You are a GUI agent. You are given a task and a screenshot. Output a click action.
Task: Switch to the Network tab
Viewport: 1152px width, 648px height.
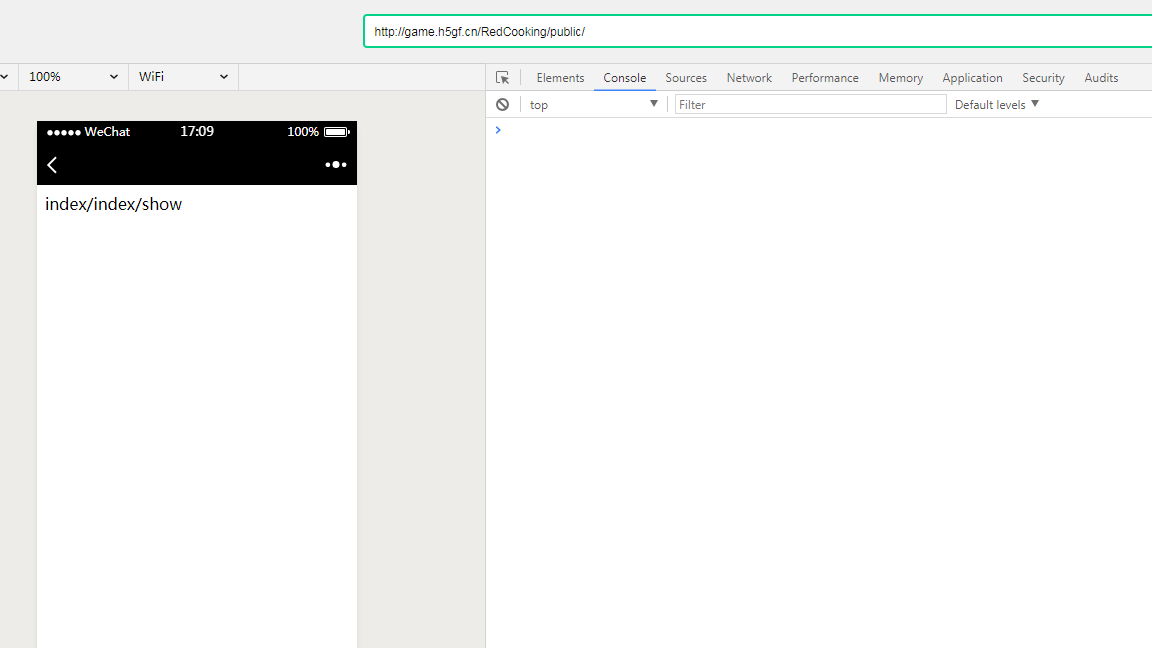[x=749, y=78]
